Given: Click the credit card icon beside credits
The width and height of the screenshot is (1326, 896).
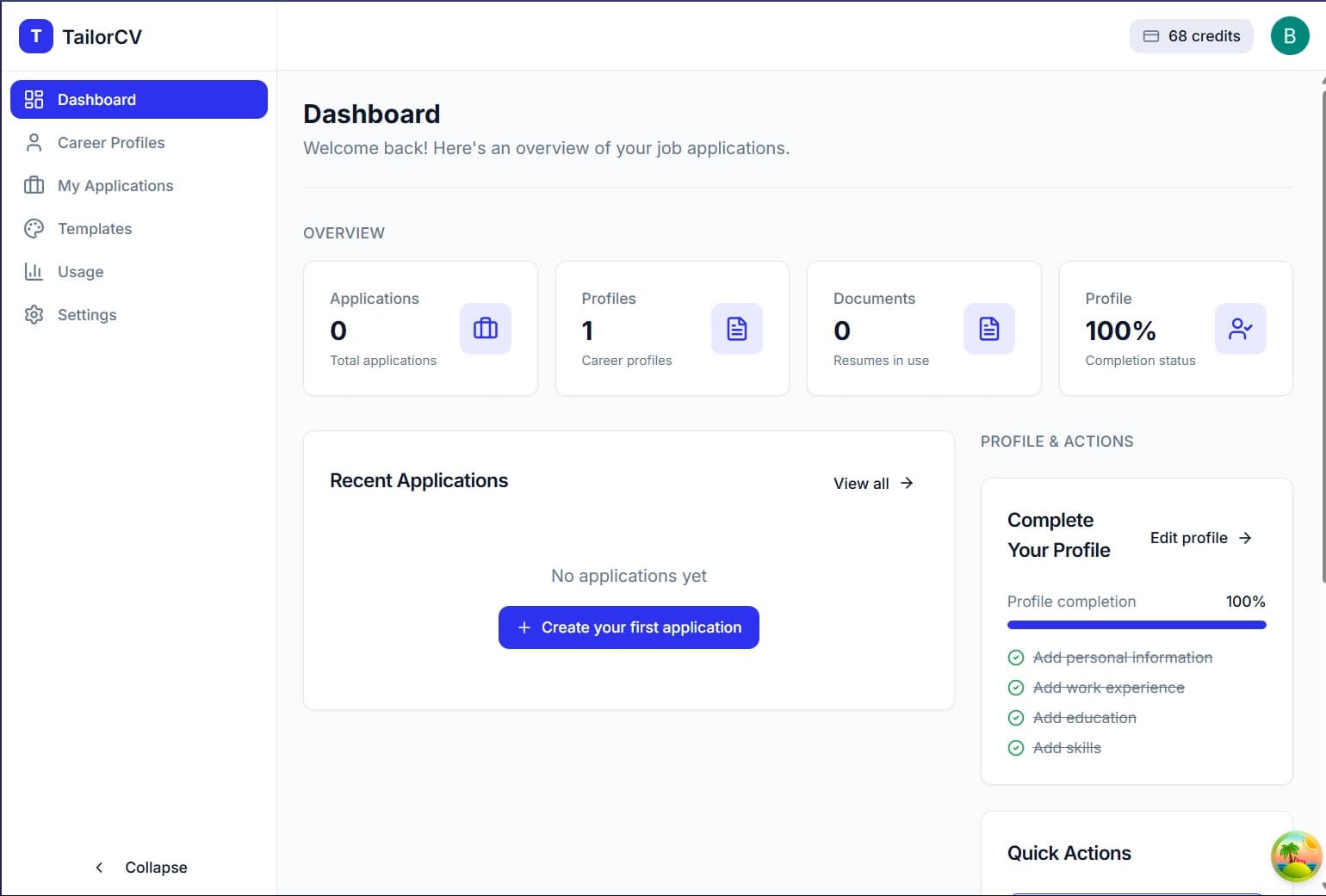Looking at the screenshot, I should 1150,36.
